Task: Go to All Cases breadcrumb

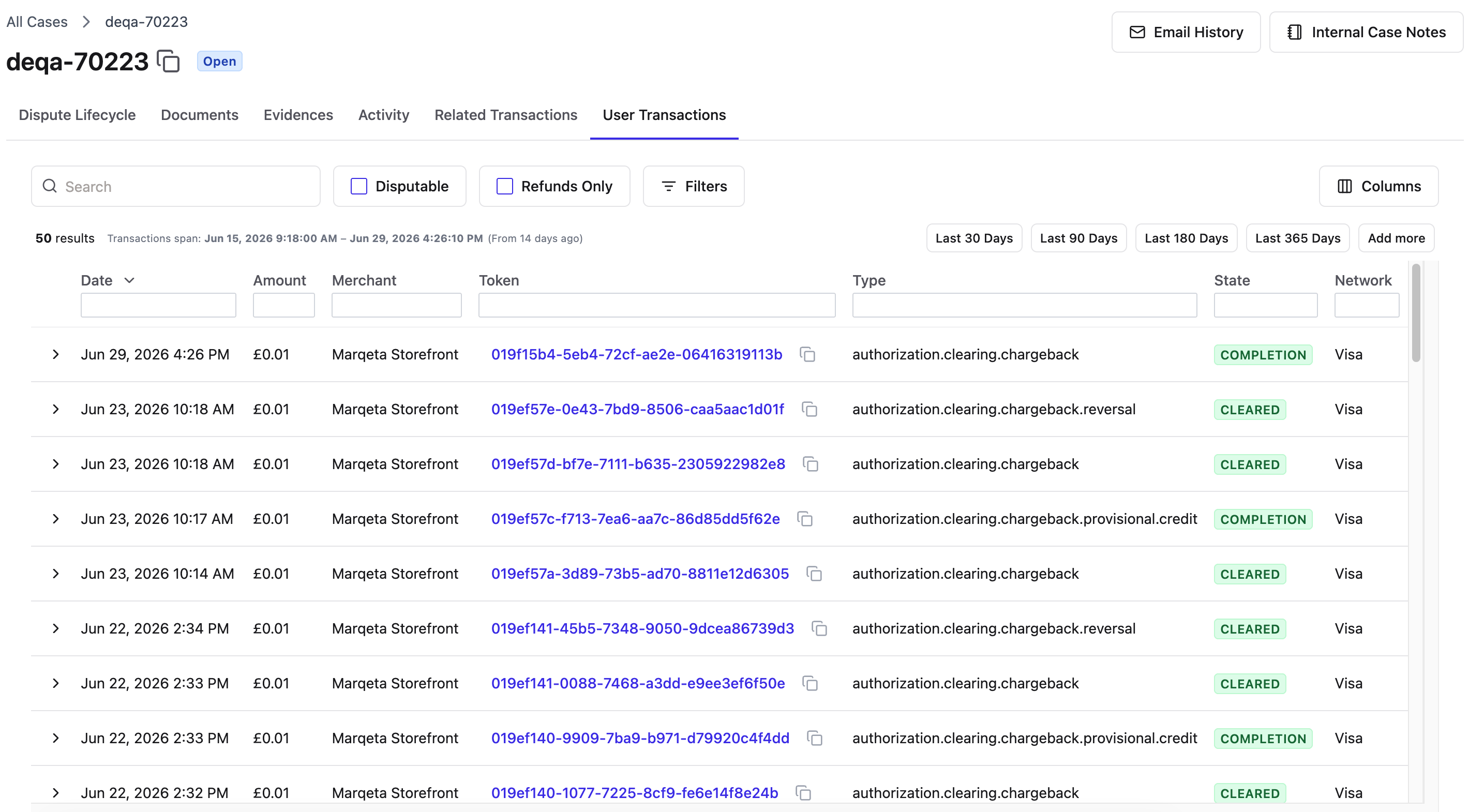Action: [x=37, y=22]
